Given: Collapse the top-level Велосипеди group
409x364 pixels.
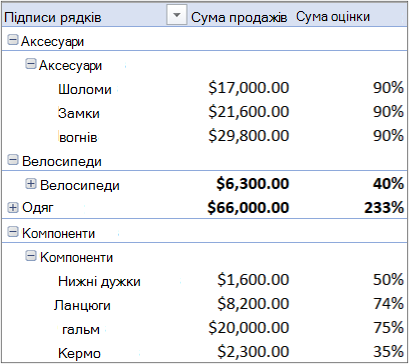Looking at the screenshot, I should tap(12, 160).
